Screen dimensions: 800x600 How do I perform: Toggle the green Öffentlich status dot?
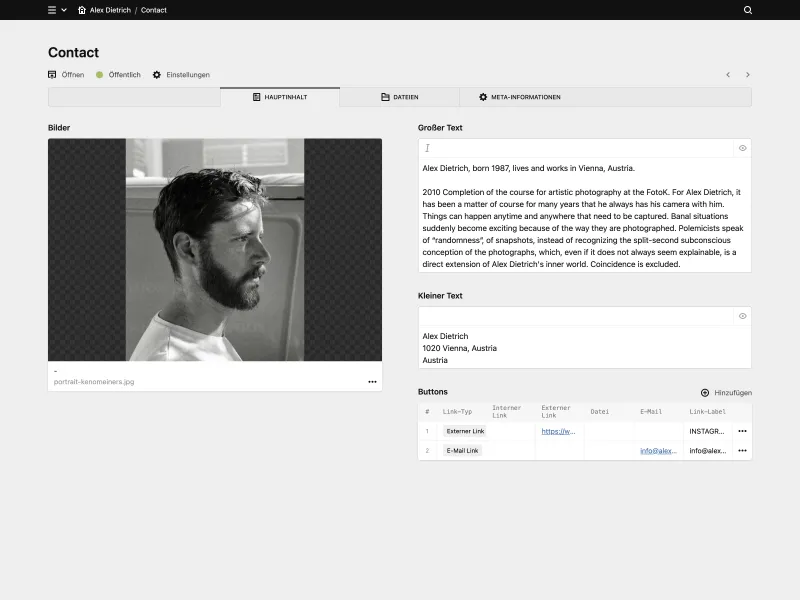point(97,74)
